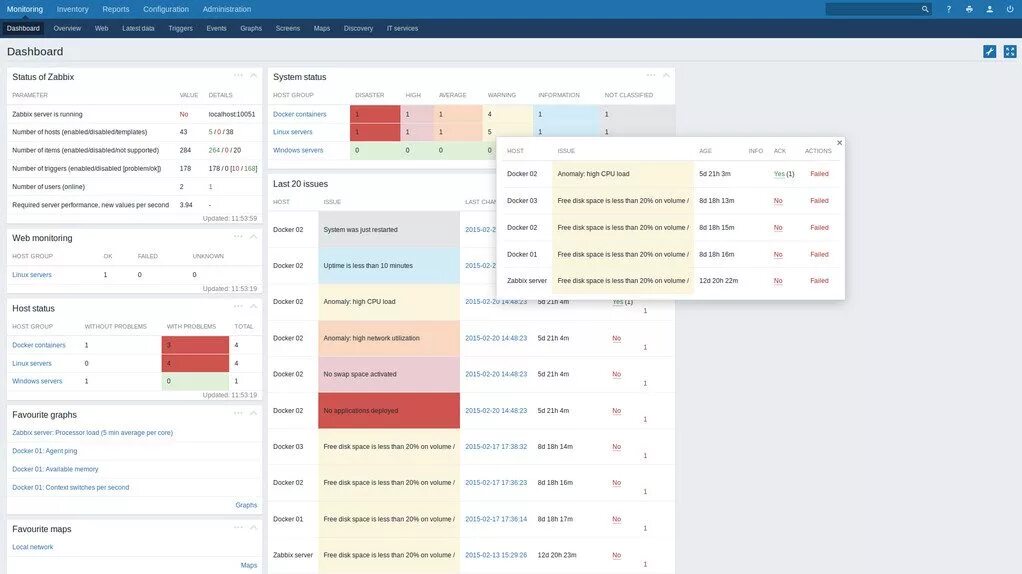The image size is (1022, 574).
Task: Click Docker containers warning count cell
Action: coord(506,114)
